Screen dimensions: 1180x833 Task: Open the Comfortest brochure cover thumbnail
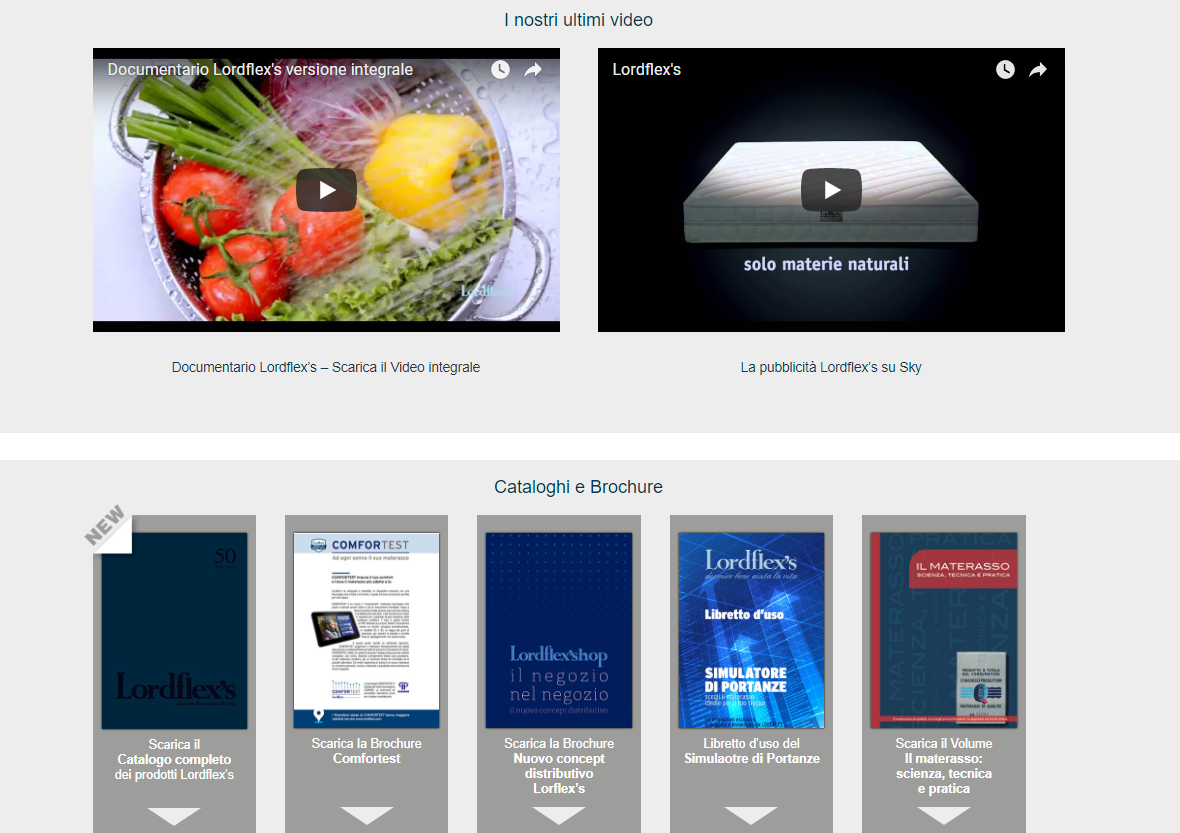366,631
